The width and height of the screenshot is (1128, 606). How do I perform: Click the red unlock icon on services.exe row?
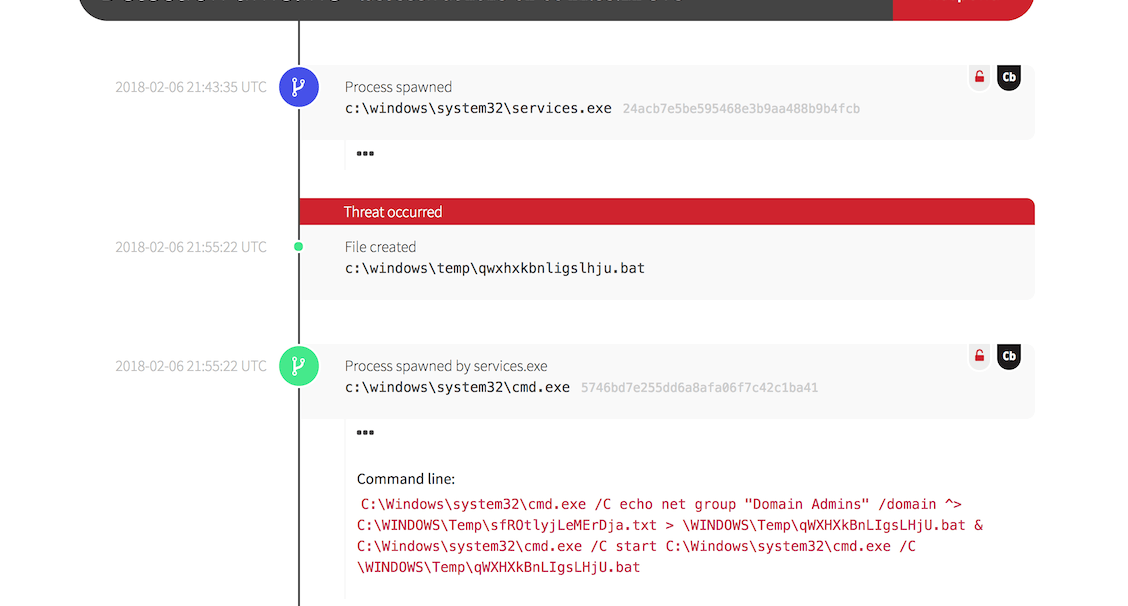[x=979, y=77]
